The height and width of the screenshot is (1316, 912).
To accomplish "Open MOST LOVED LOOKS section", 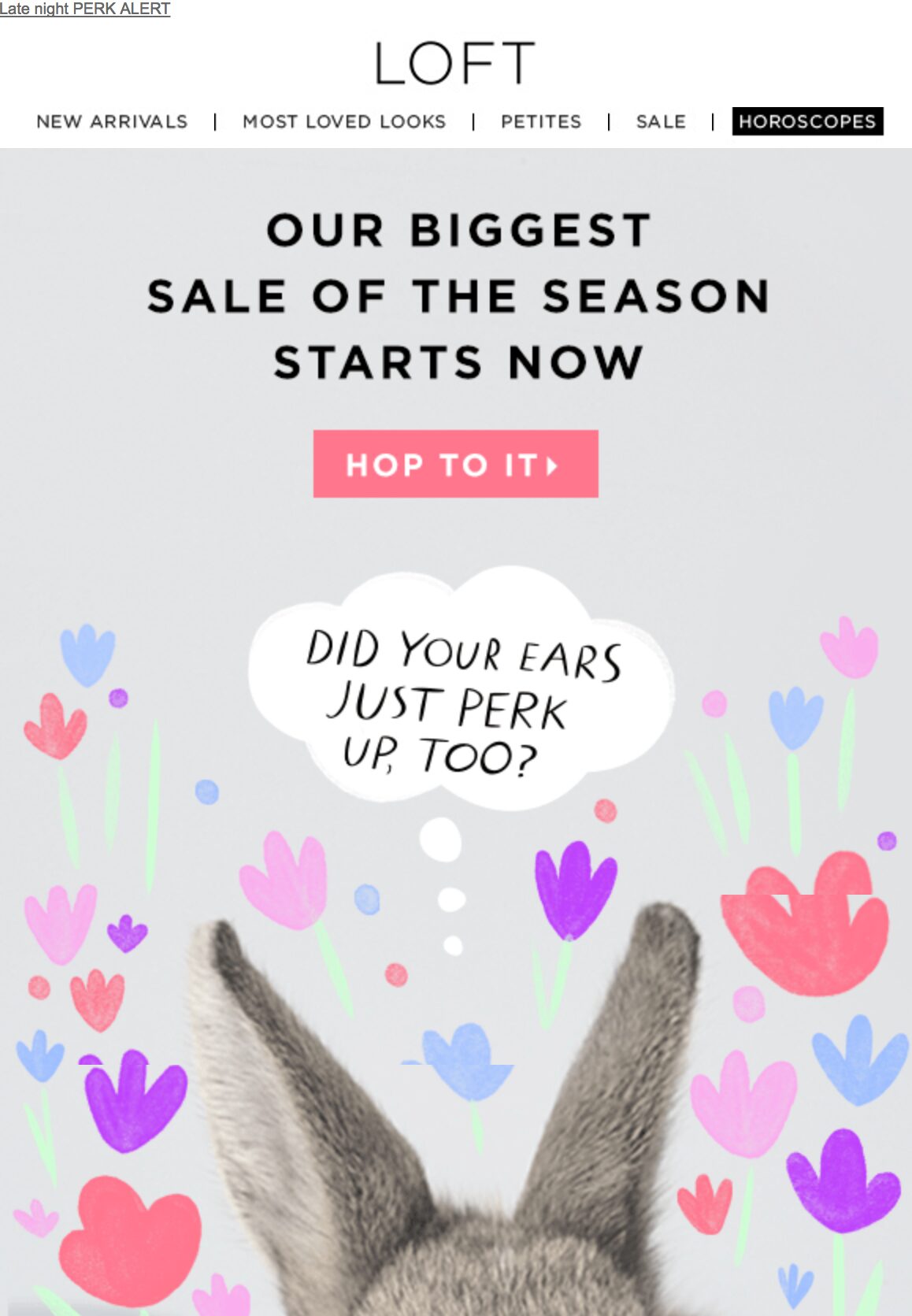I will pos(344,121).
